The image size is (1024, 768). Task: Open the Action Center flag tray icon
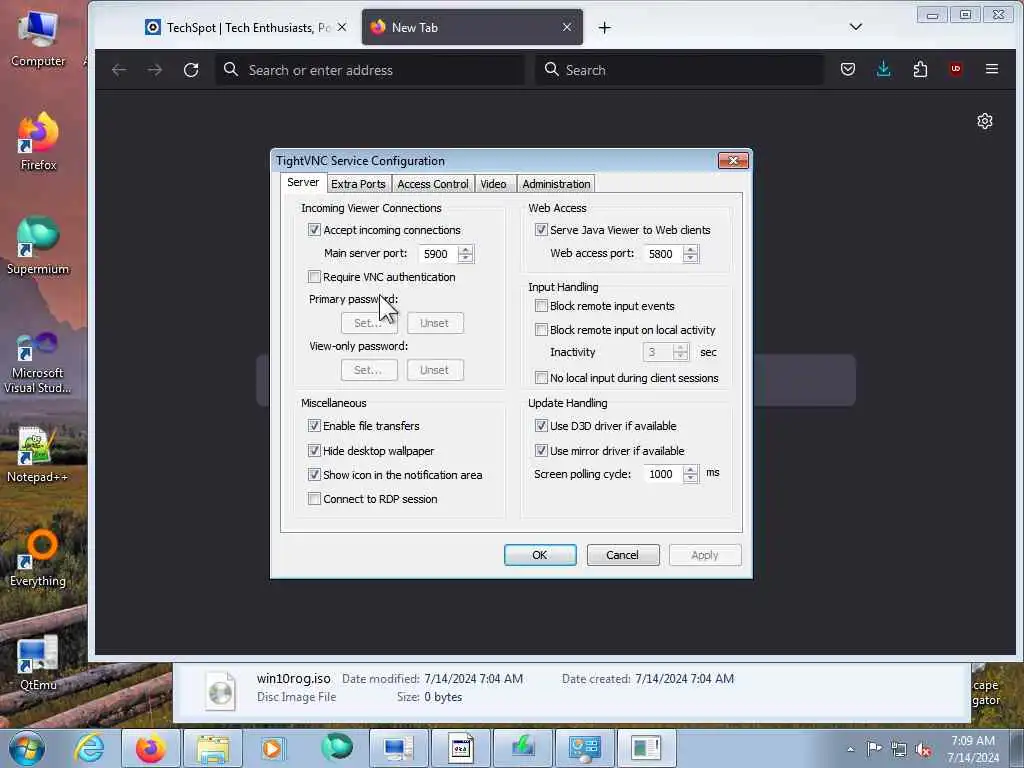[x=874, y=748]
